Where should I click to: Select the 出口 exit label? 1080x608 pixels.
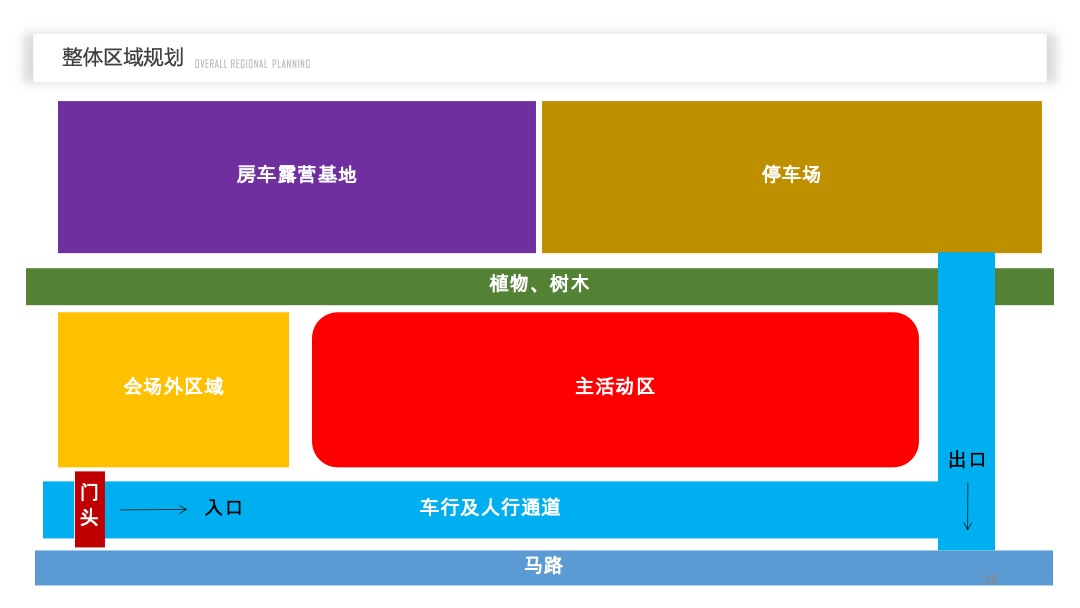point(966,459)
